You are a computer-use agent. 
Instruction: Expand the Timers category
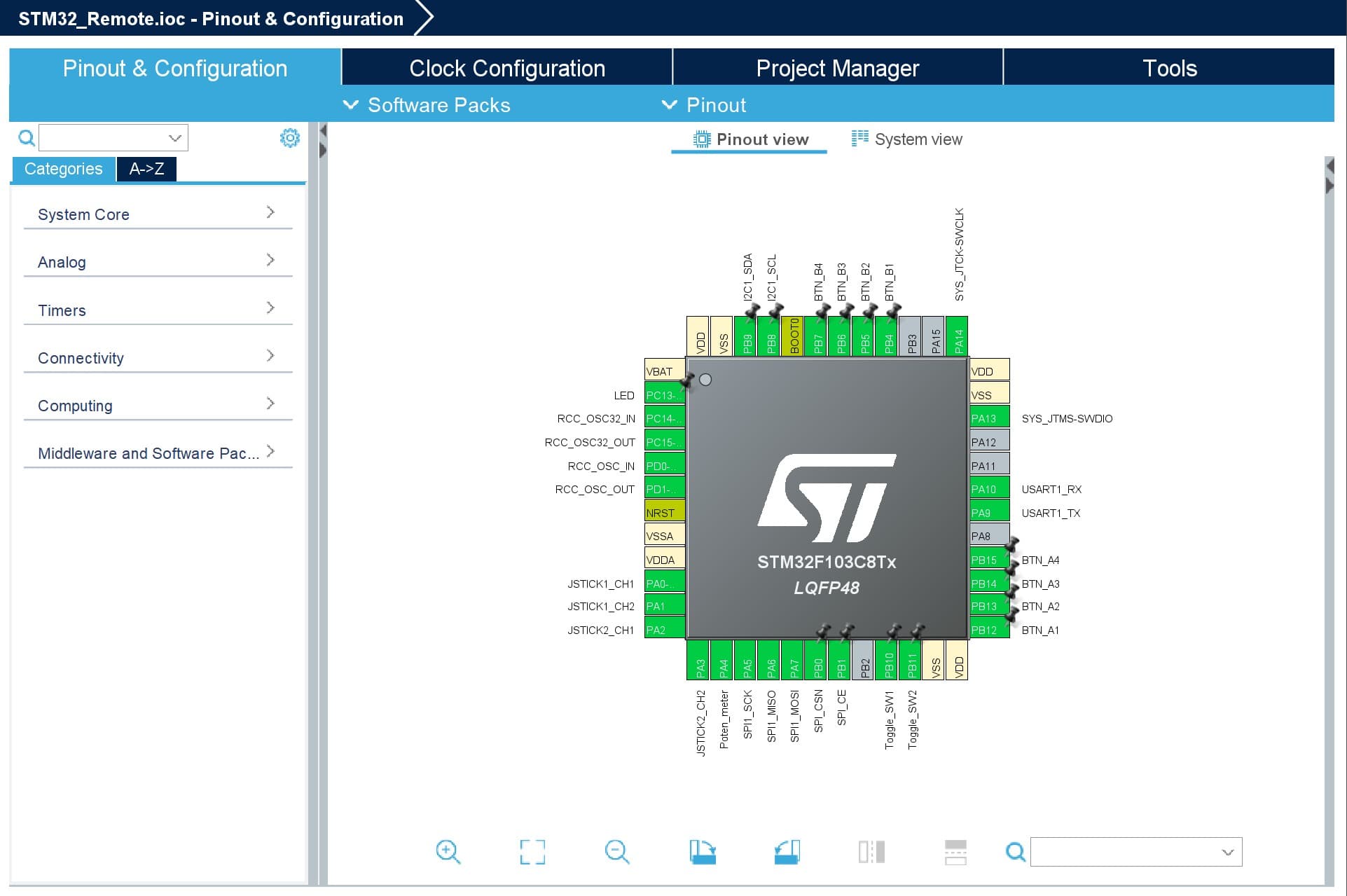click(x=158, y=310)
